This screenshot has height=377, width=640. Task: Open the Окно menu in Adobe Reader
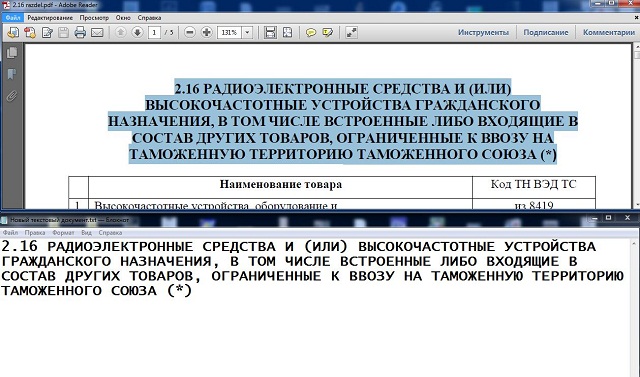[123, 18]
